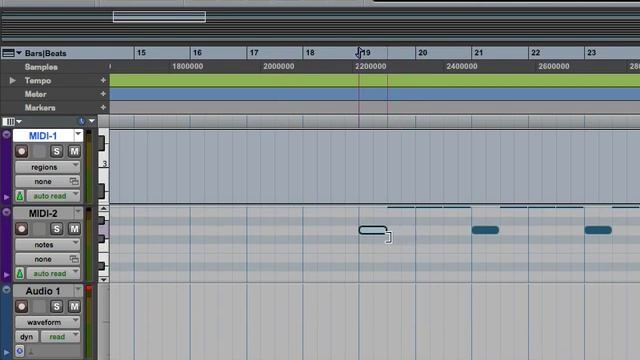The image size is (640, 360).
Task: Click bar 20 on the Bars|Beats ruler
Action: click(423, 53)
